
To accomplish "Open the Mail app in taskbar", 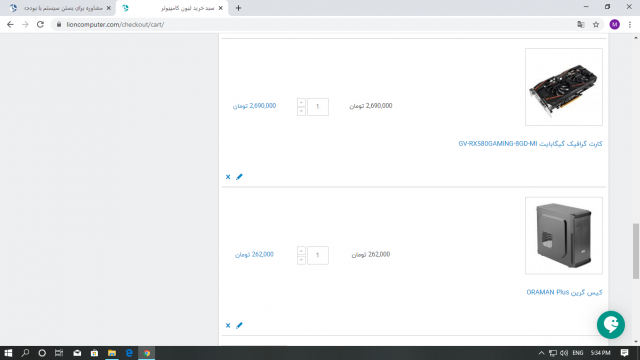I will (77, 353).
